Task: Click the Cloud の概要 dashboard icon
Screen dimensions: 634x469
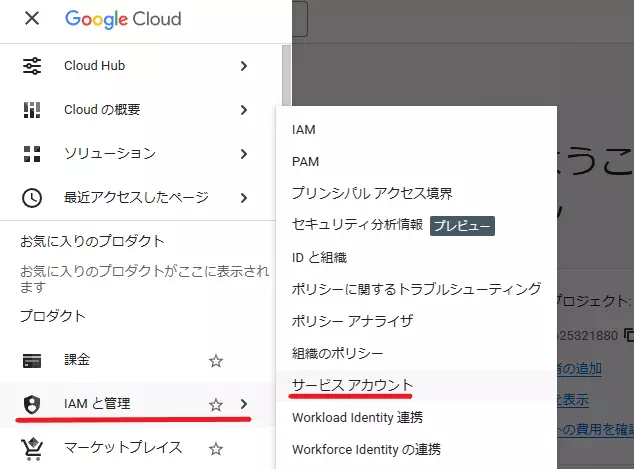Action: (x=32, y=110)
